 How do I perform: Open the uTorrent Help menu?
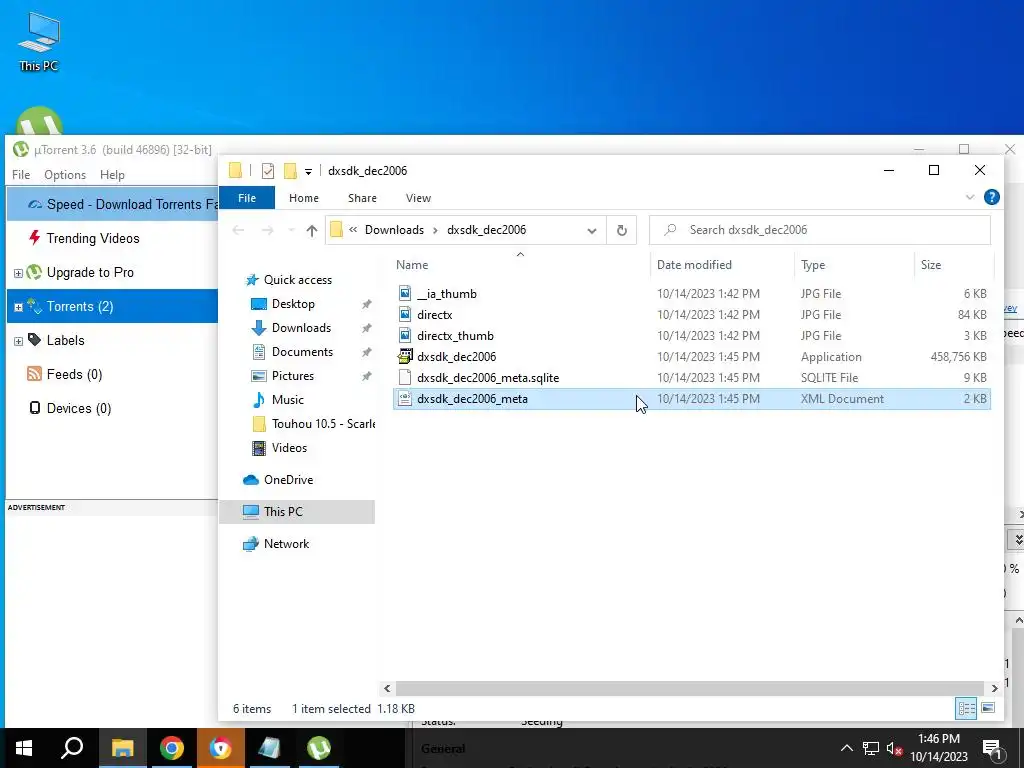(x=112, y=175)
